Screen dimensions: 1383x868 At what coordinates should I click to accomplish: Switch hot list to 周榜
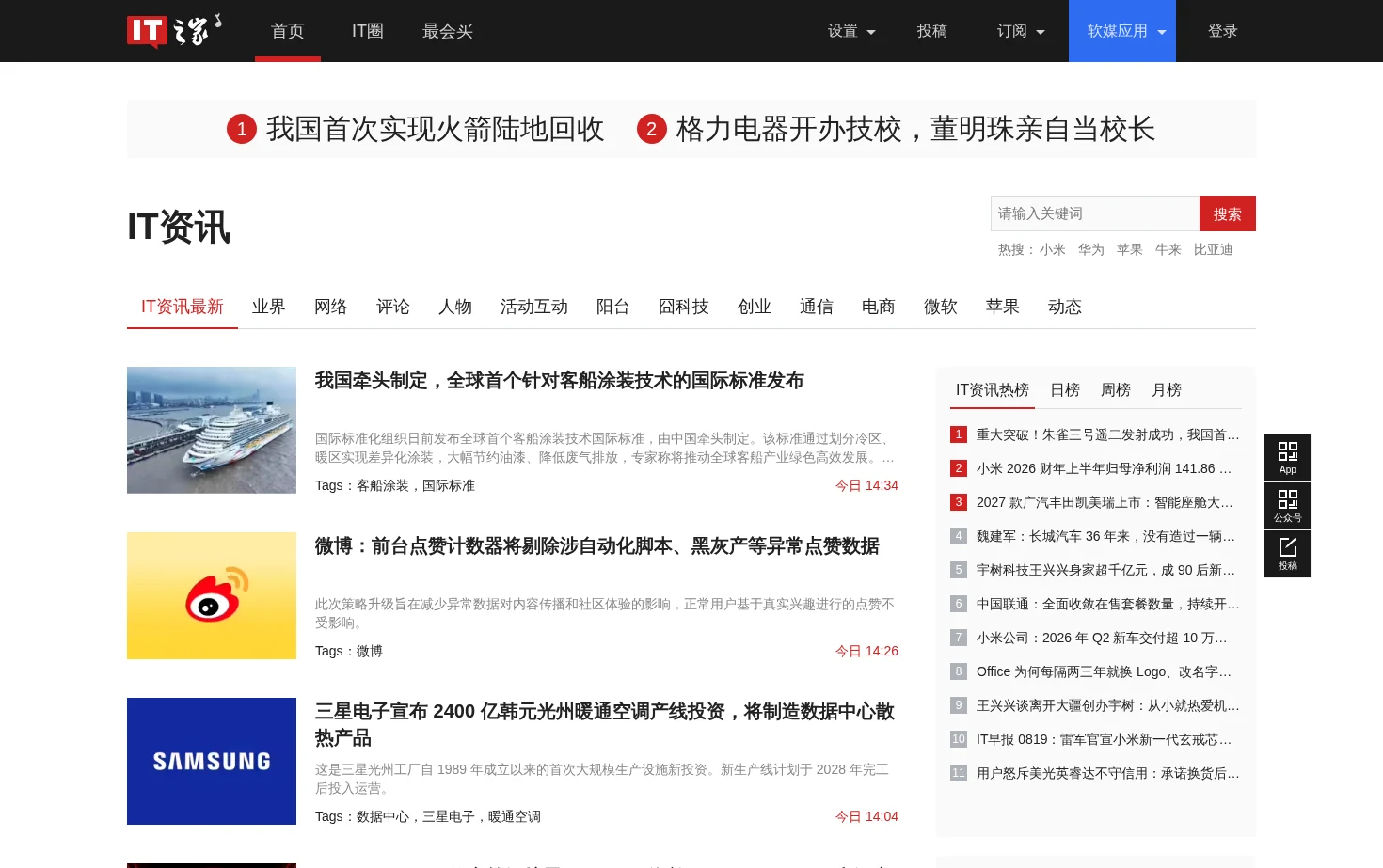[x=1116, y=389]
